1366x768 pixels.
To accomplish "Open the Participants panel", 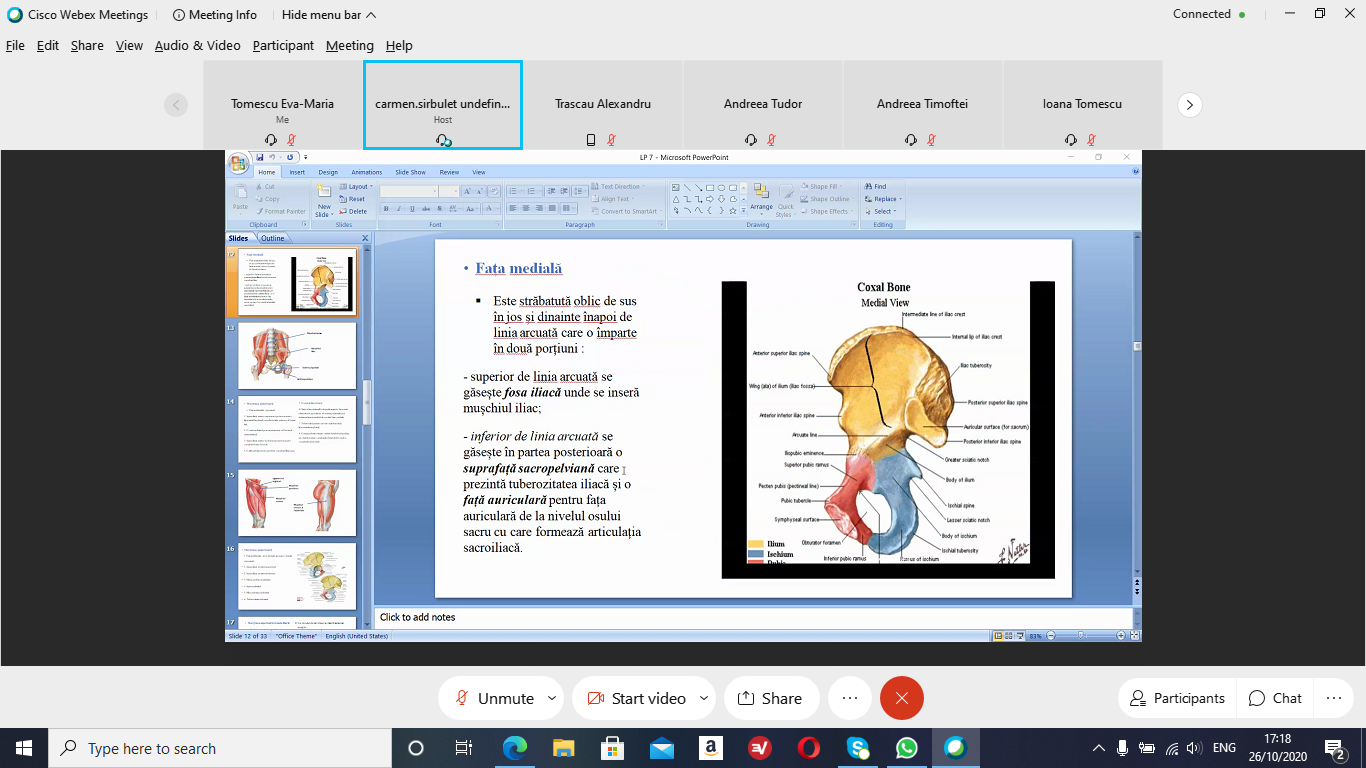I will tap(1176, 698).
